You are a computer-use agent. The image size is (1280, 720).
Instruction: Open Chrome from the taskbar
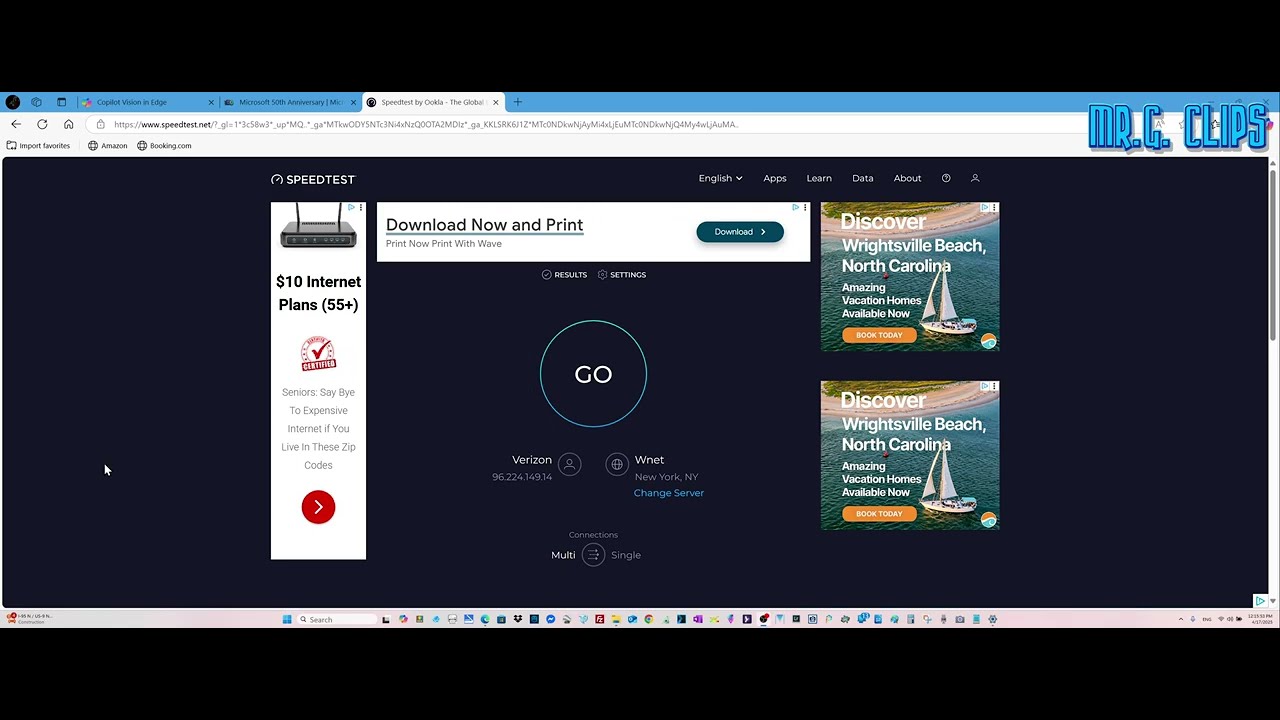[x=648, y=619]
